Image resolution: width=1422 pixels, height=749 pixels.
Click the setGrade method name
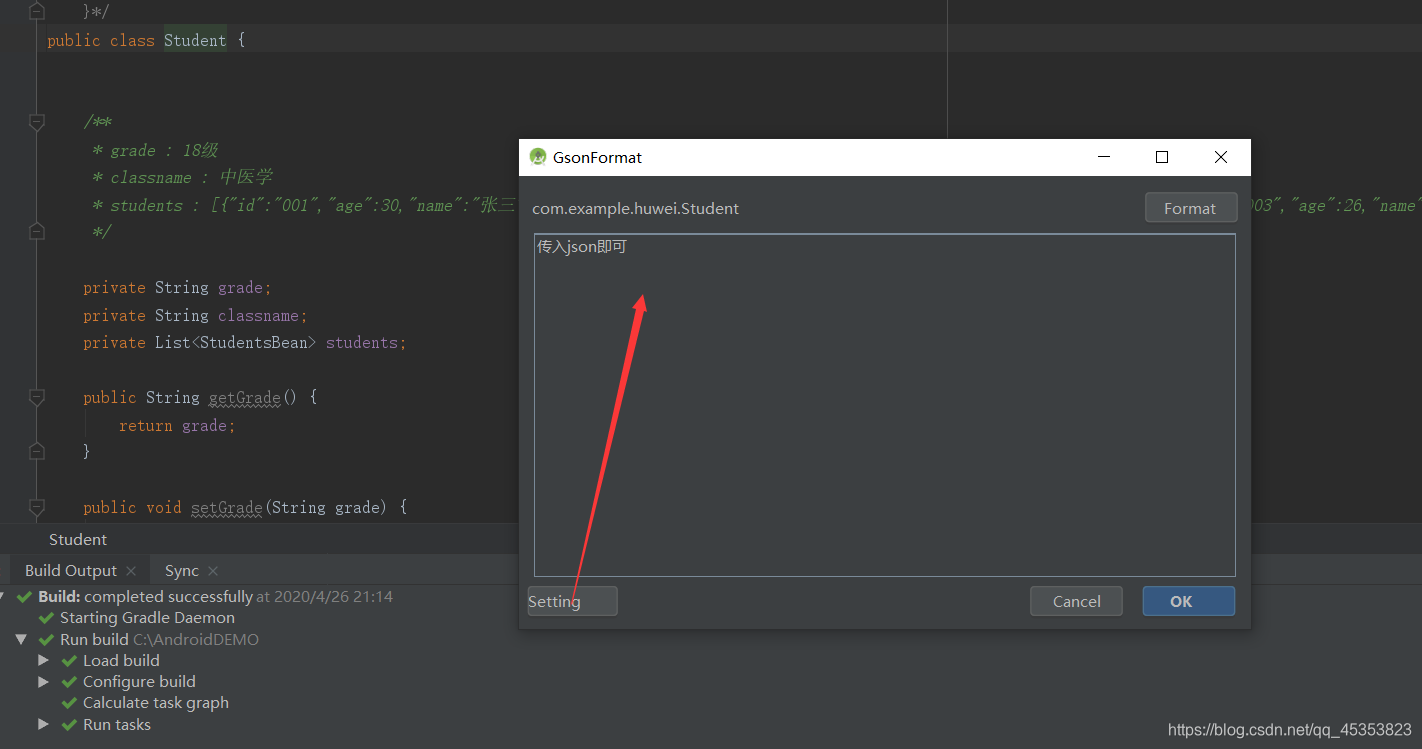[227, 507]
